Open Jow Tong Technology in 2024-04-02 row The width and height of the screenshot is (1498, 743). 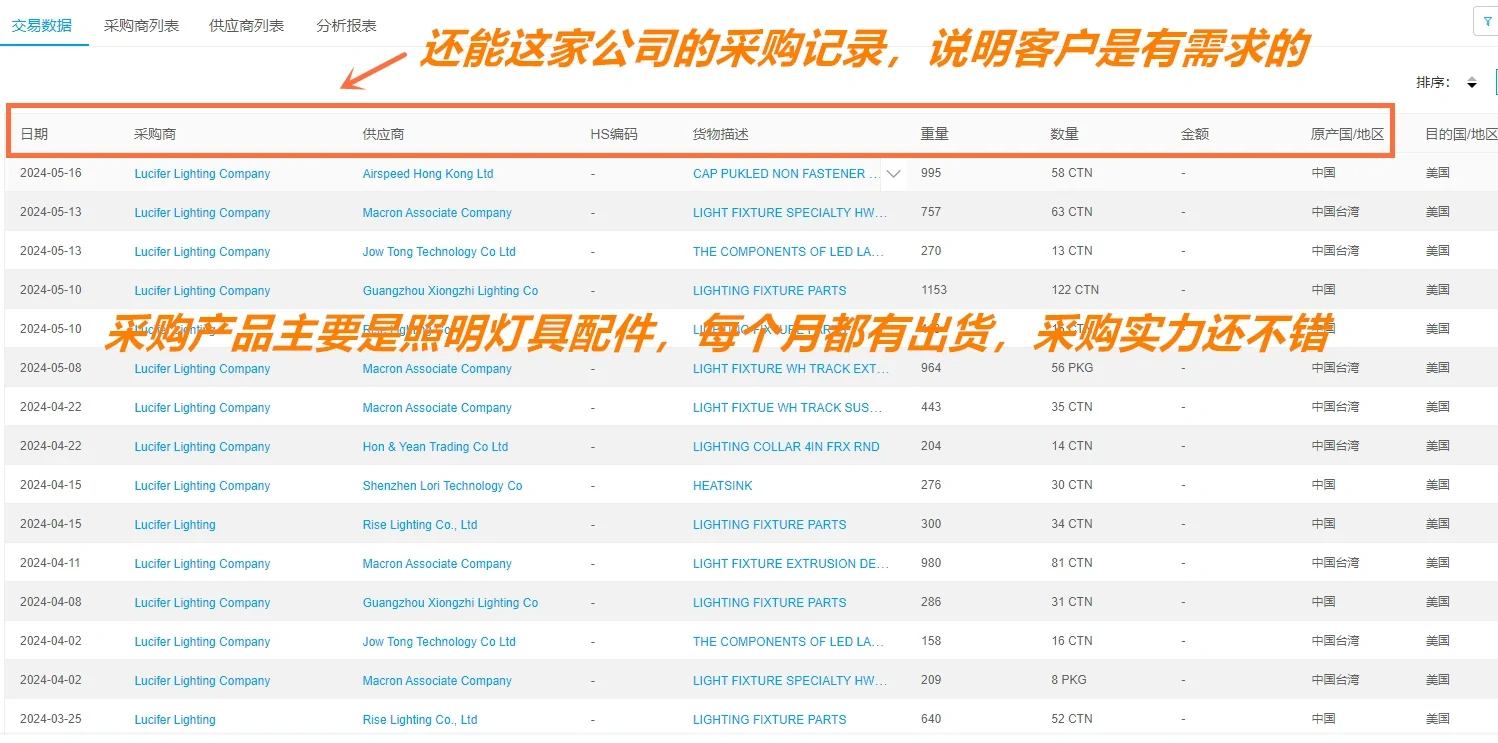click(439, 642)
